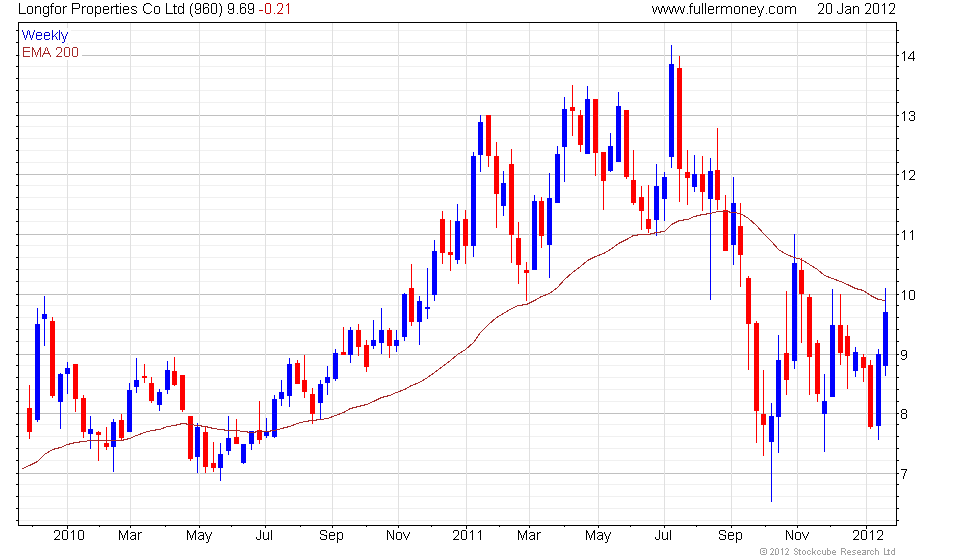Click the first 'Mar' label after 2010
This screenshot has height=560, width=980.
point(130,536)
